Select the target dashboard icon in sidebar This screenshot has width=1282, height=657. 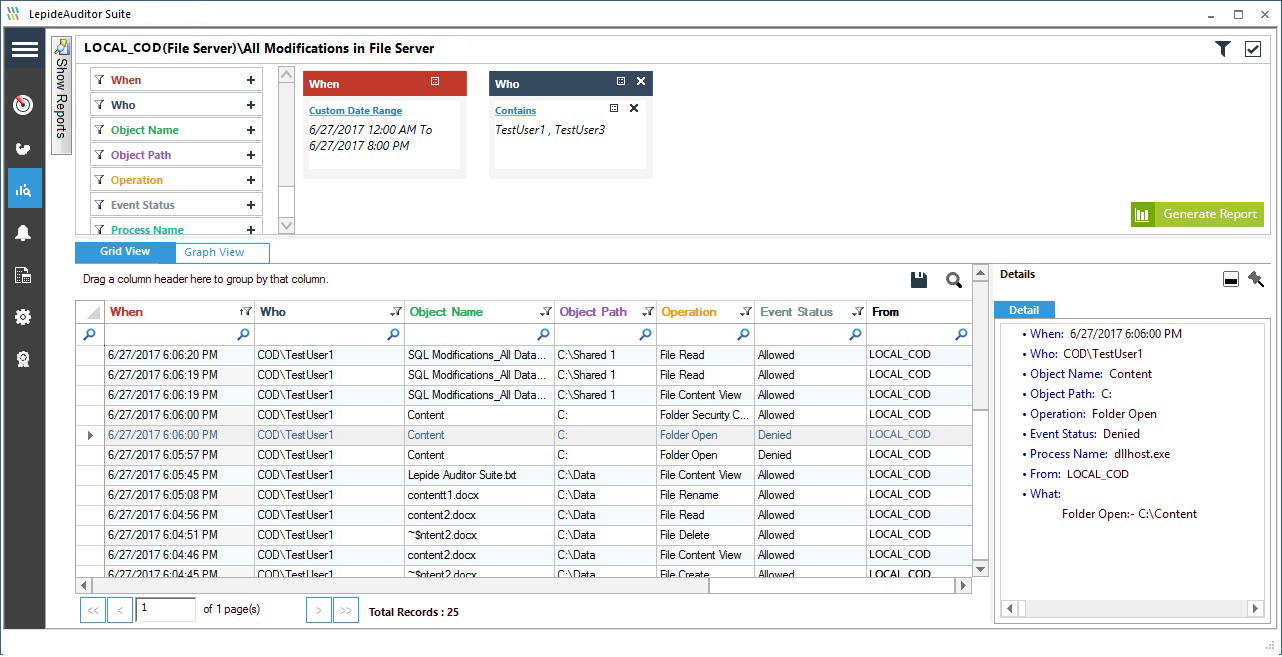point(22,105)
